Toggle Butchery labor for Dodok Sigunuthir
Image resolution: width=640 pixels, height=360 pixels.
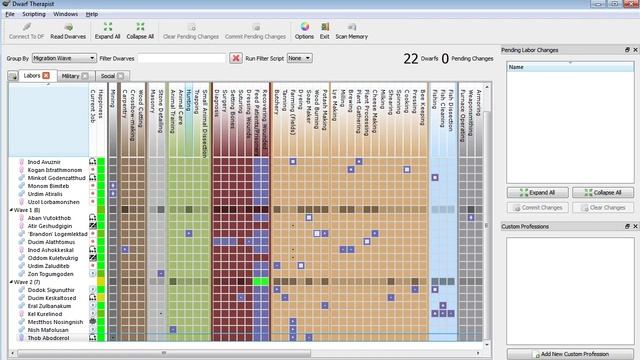click(x=277, y=290)
